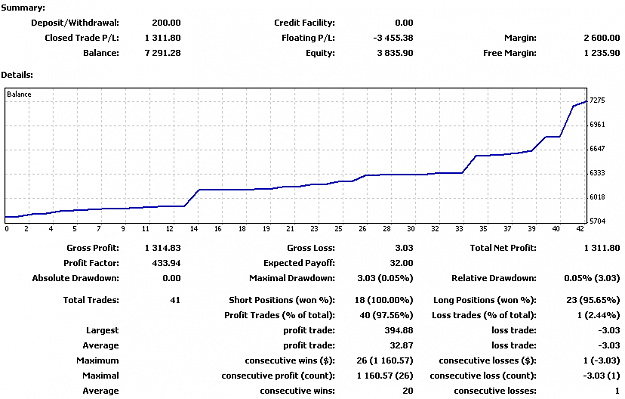Click the 6018 axis label on chart
Viewport: 625px width, 399px height.
[597, 197]
